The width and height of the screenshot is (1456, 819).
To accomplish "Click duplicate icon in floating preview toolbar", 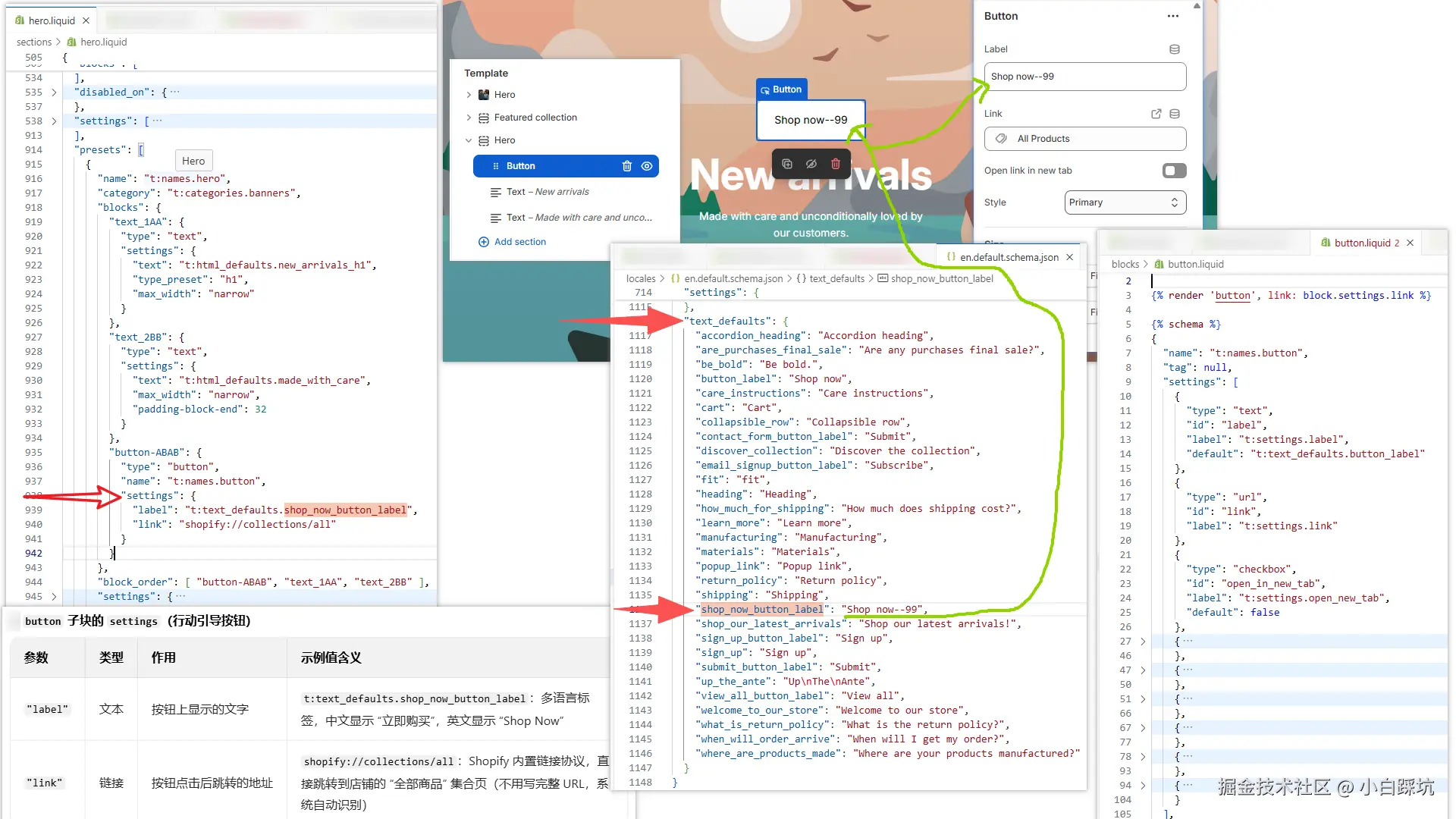I will [787, 164].
